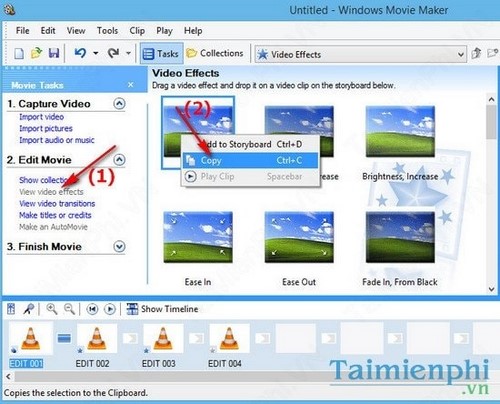Collapse the Edit Movie section
The width and height of the screenshot is (500, 404).
point(119,160)
